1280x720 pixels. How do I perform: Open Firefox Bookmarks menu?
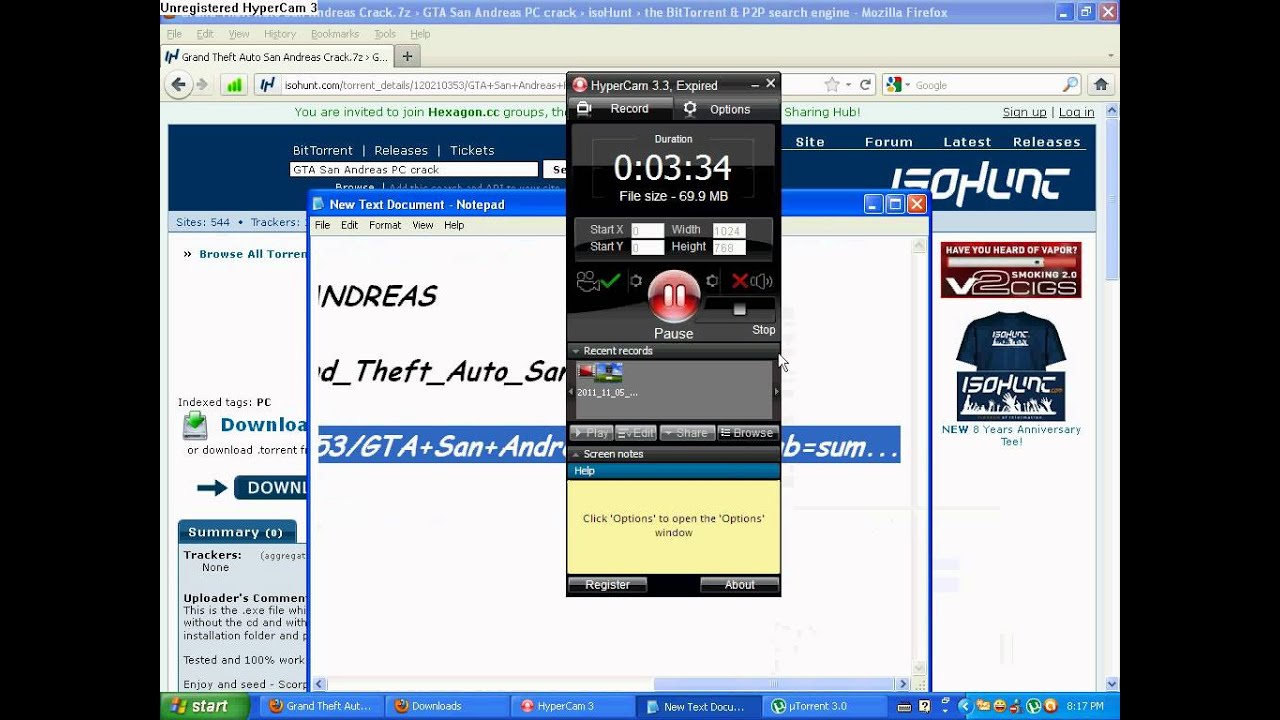click(334, 34)
